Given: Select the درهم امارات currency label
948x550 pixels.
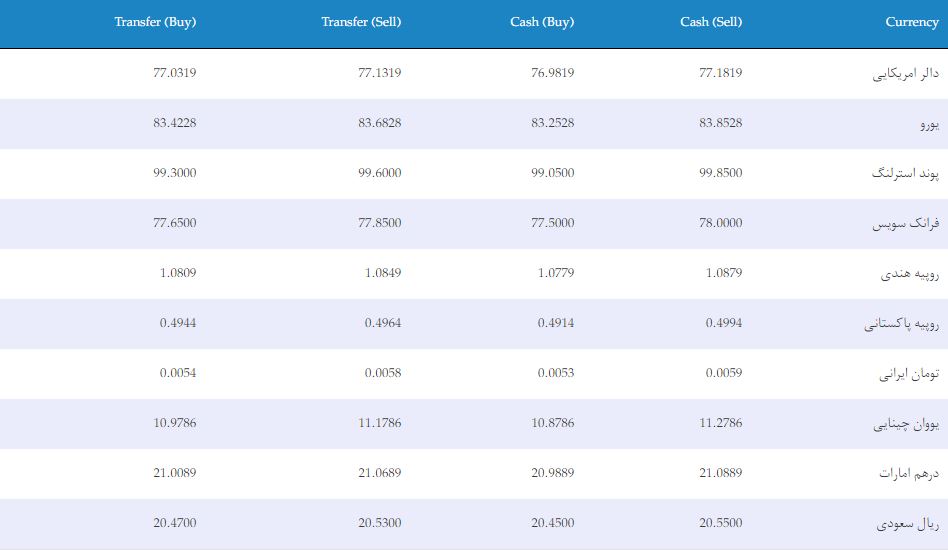Looking at the screenshot, I should pyautogui.click(x=909, y=473).
